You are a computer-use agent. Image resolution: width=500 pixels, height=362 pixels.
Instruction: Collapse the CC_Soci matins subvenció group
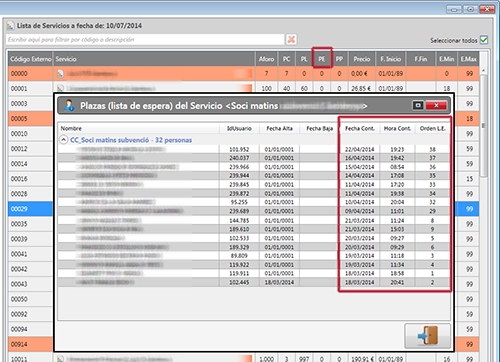point(63,140)
